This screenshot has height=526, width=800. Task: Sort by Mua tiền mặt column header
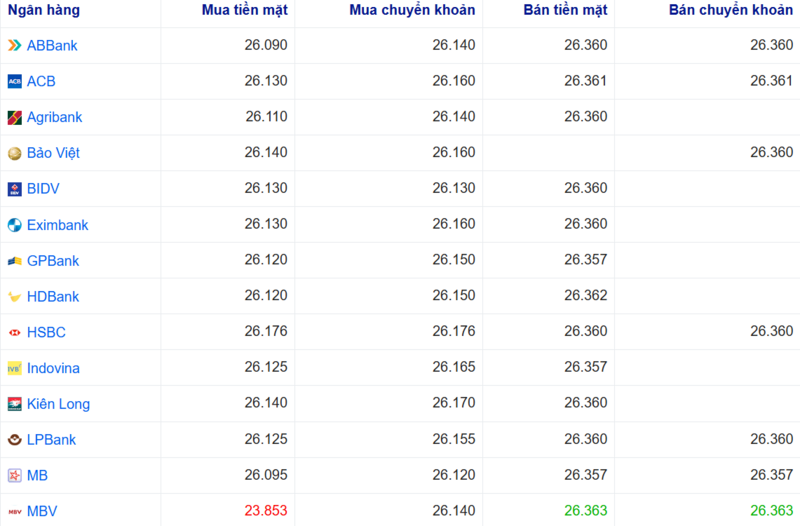244,10
